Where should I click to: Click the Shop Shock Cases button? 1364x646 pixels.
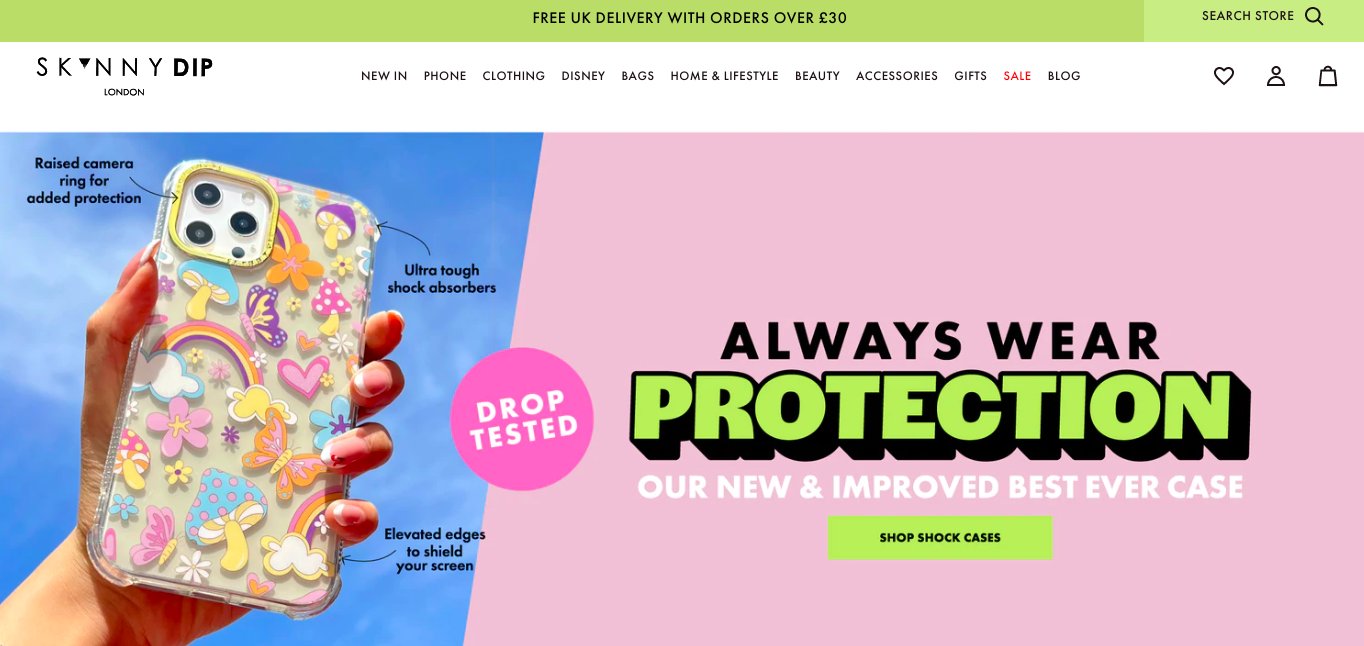[x=940, y=537]
